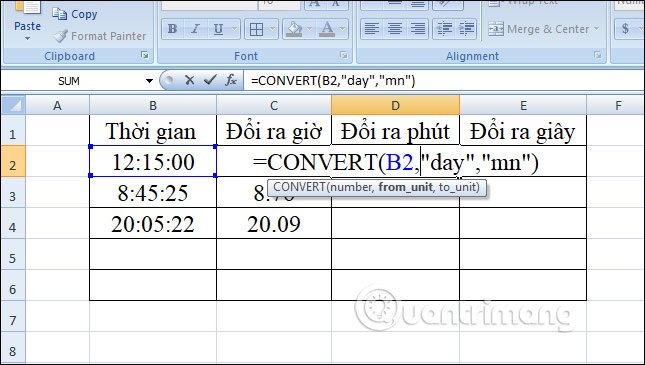Expand the Borders dropdown arrow
This screenshot has height=365, width=645.
[272, 29]
